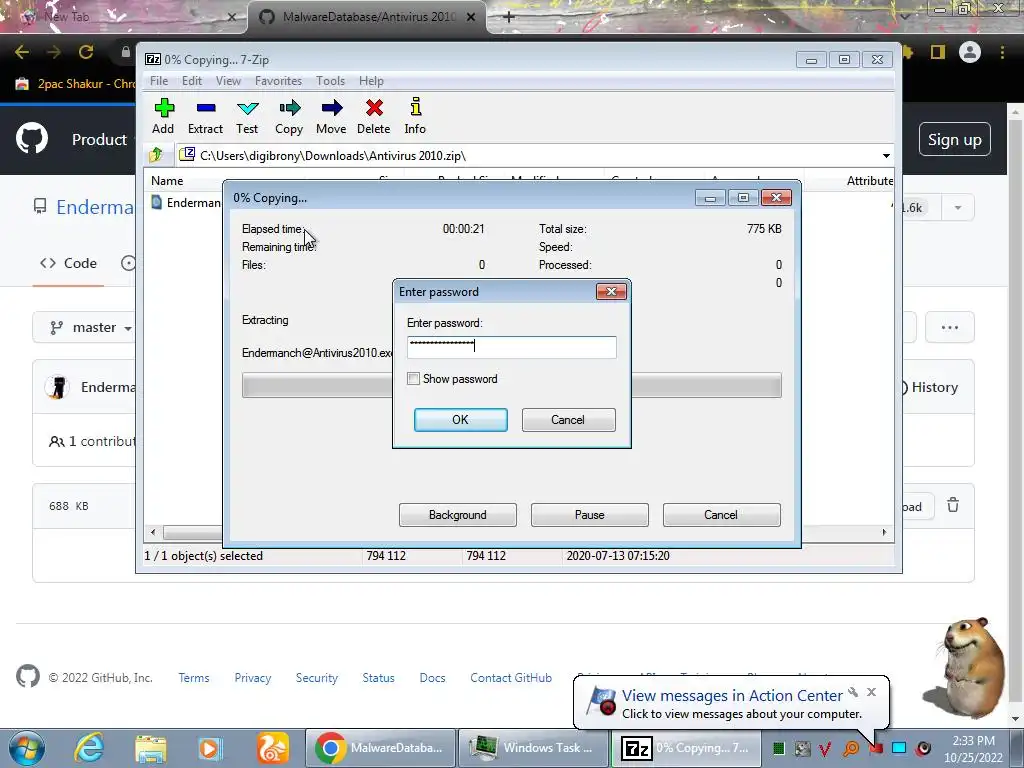Click the Delete toolbar icon in 7-Zip

374,116
